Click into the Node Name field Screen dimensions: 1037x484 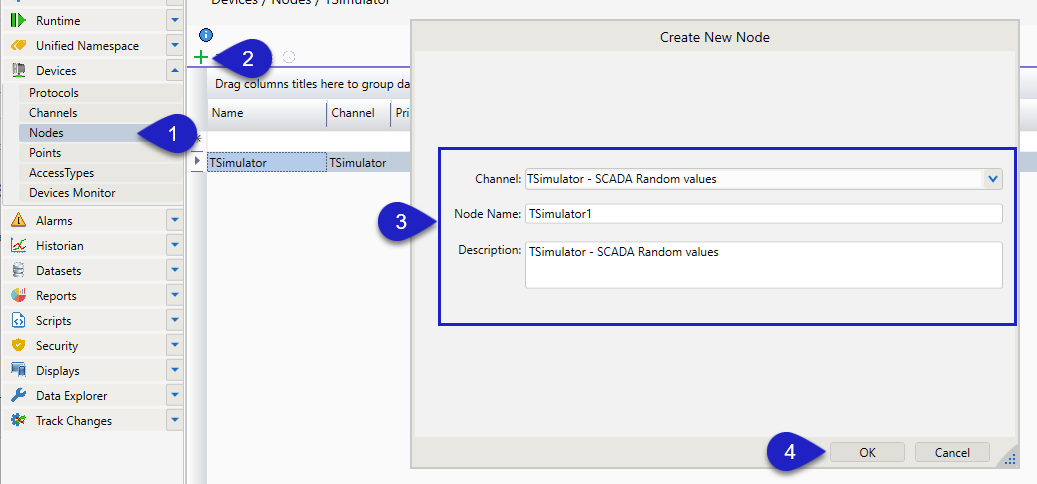coord(763,214)
